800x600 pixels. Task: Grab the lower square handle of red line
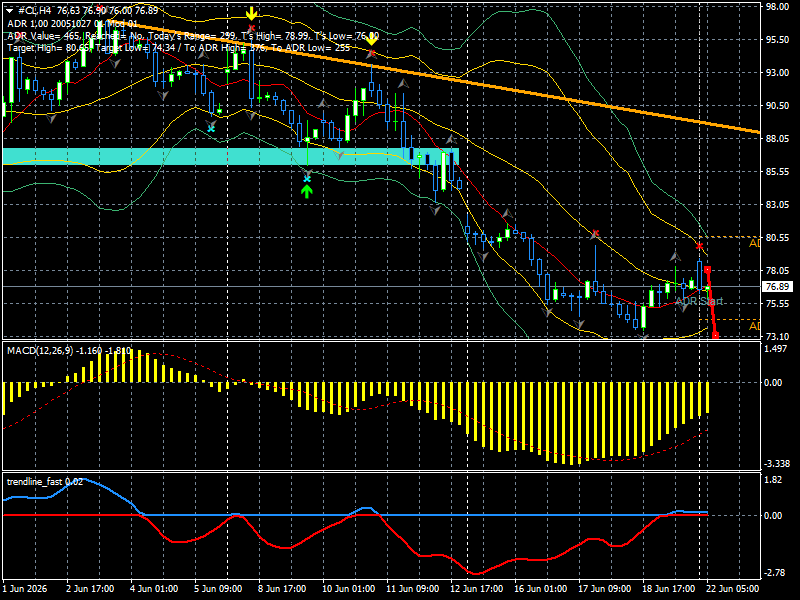pos(716,335)
